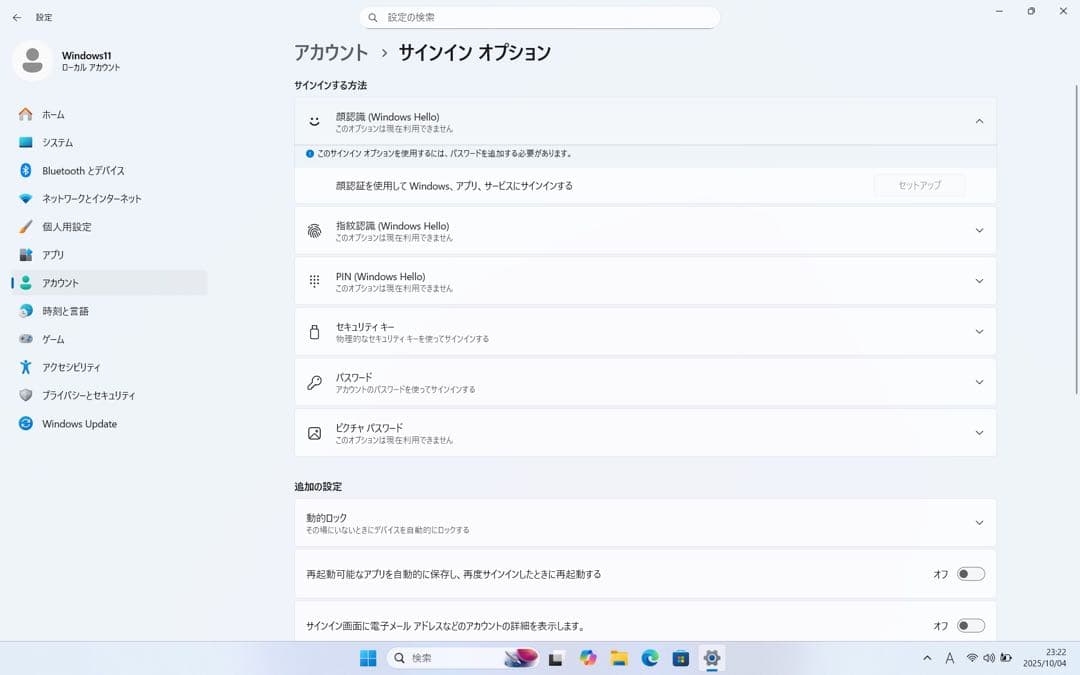This screenshot has height=675, width=1080.
Task: Launch Microsoft Edge from the taskbar
Action: (x=651, y=658)
